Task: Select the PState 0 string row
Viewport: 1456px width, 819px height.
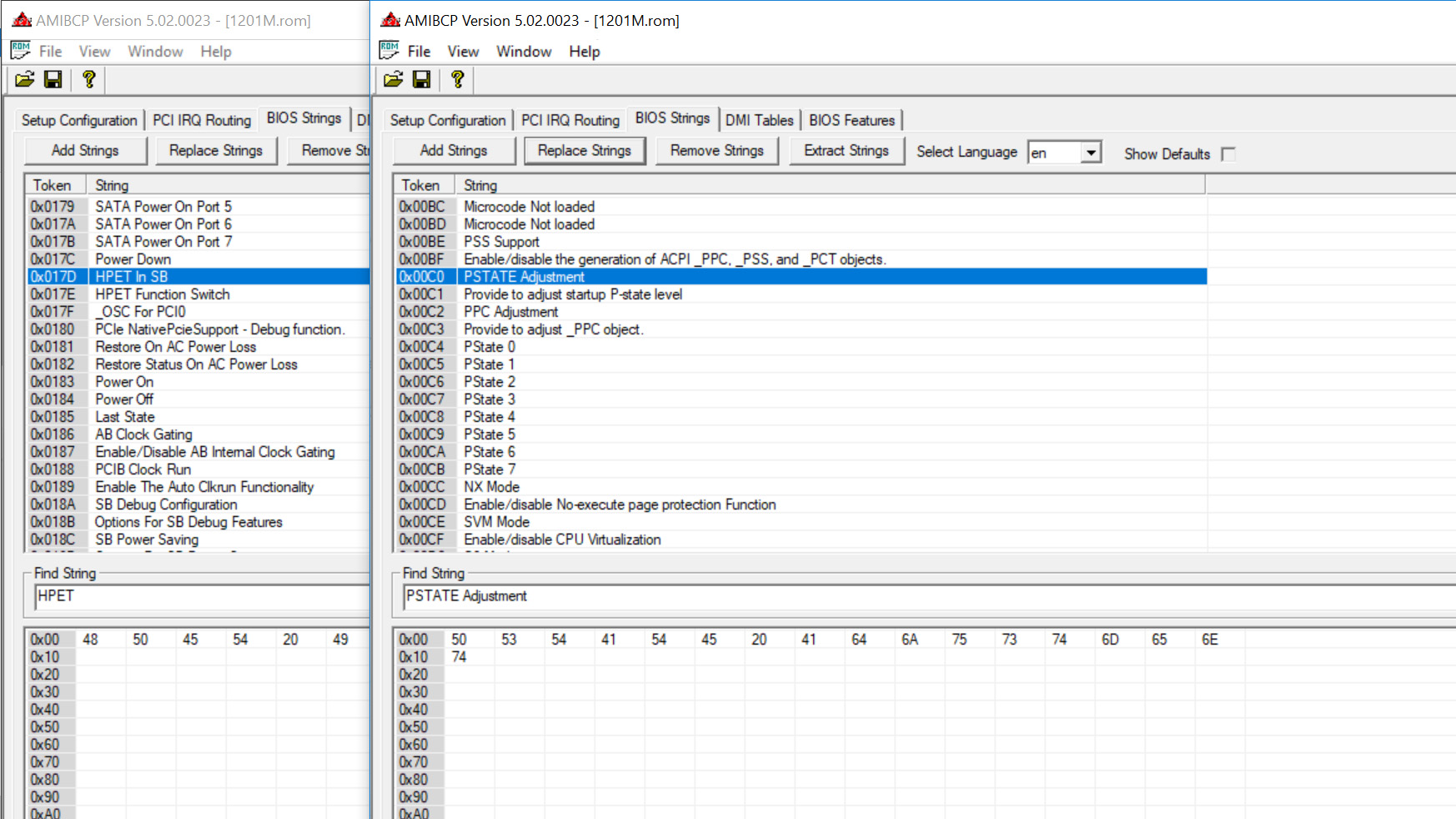Action: (x=801, y=347)
